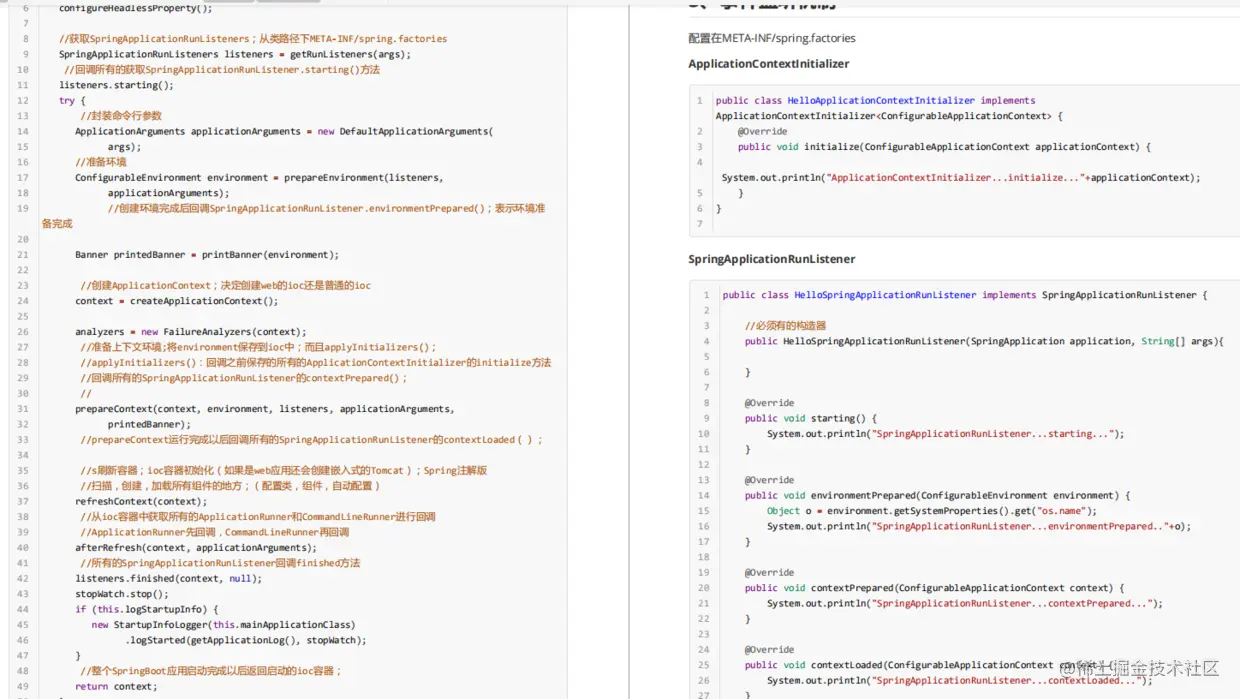Click the ApplicationContextInitializer section heading
The width and height of the screenshot is (1240, 699).
click(768, 64)
